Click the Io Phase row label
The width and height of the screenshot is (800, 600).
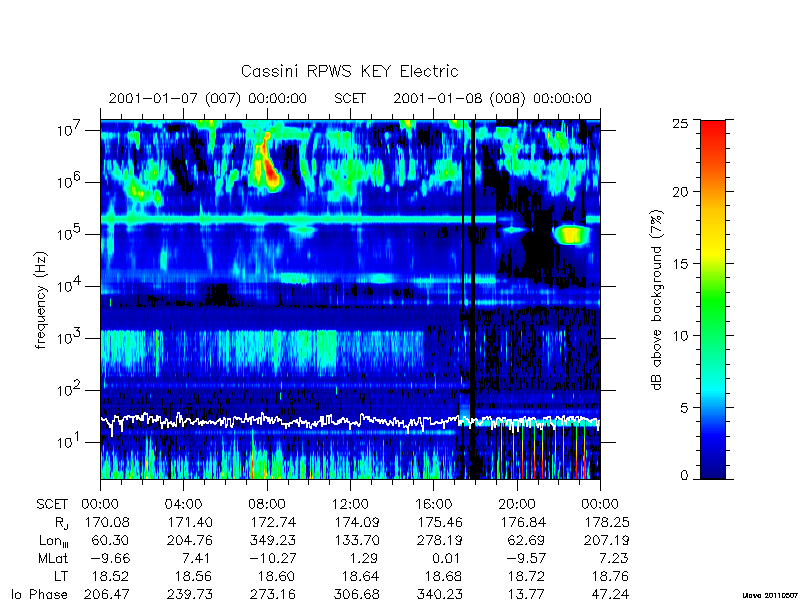point(39,594)
